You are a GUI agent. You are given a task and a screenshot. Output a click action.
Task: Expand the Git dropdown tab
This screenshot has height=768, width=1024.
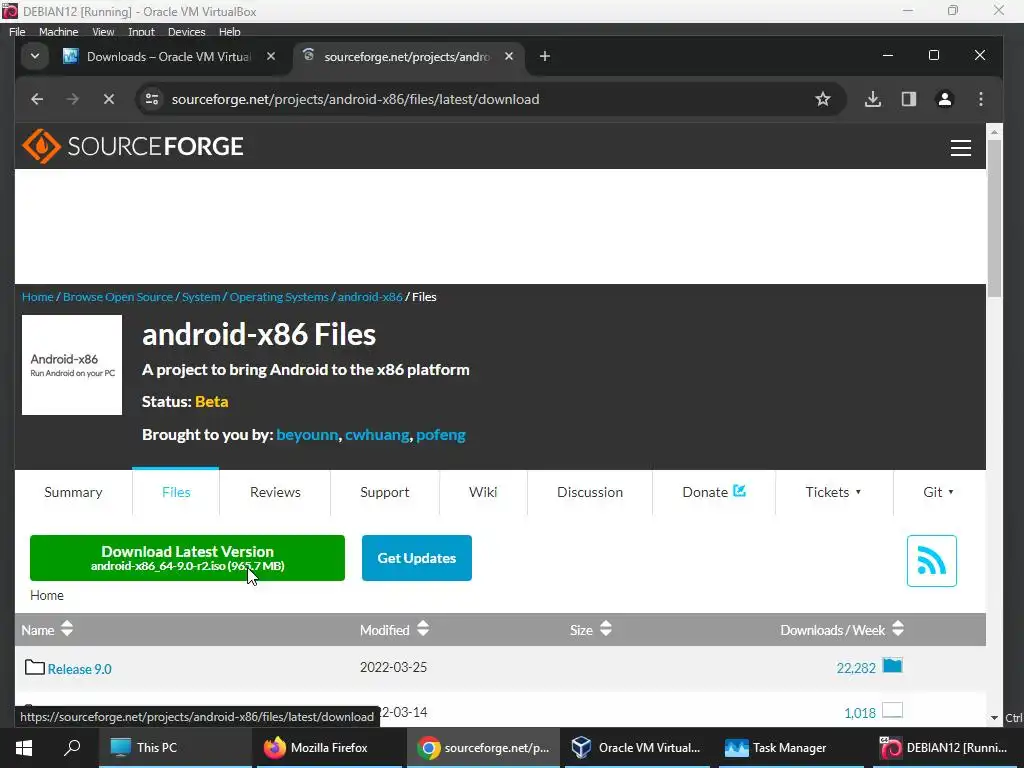pyautogui.click(x=938, y=492)
